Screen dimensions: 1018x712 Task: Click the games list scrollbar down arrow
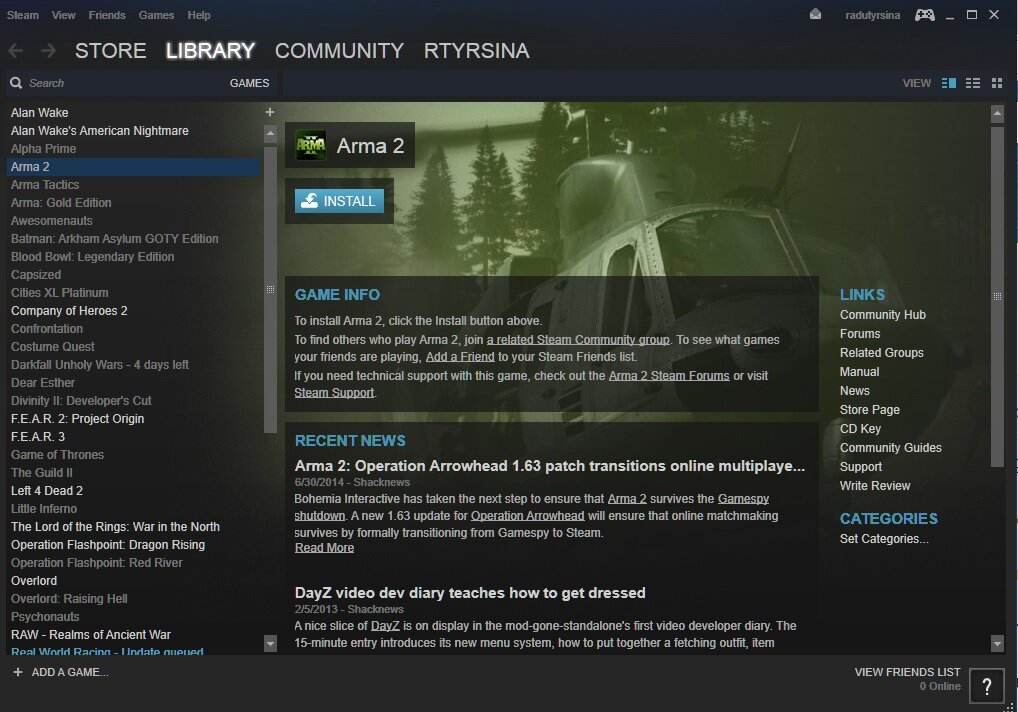pyautogui.click(x=271, y=644)
